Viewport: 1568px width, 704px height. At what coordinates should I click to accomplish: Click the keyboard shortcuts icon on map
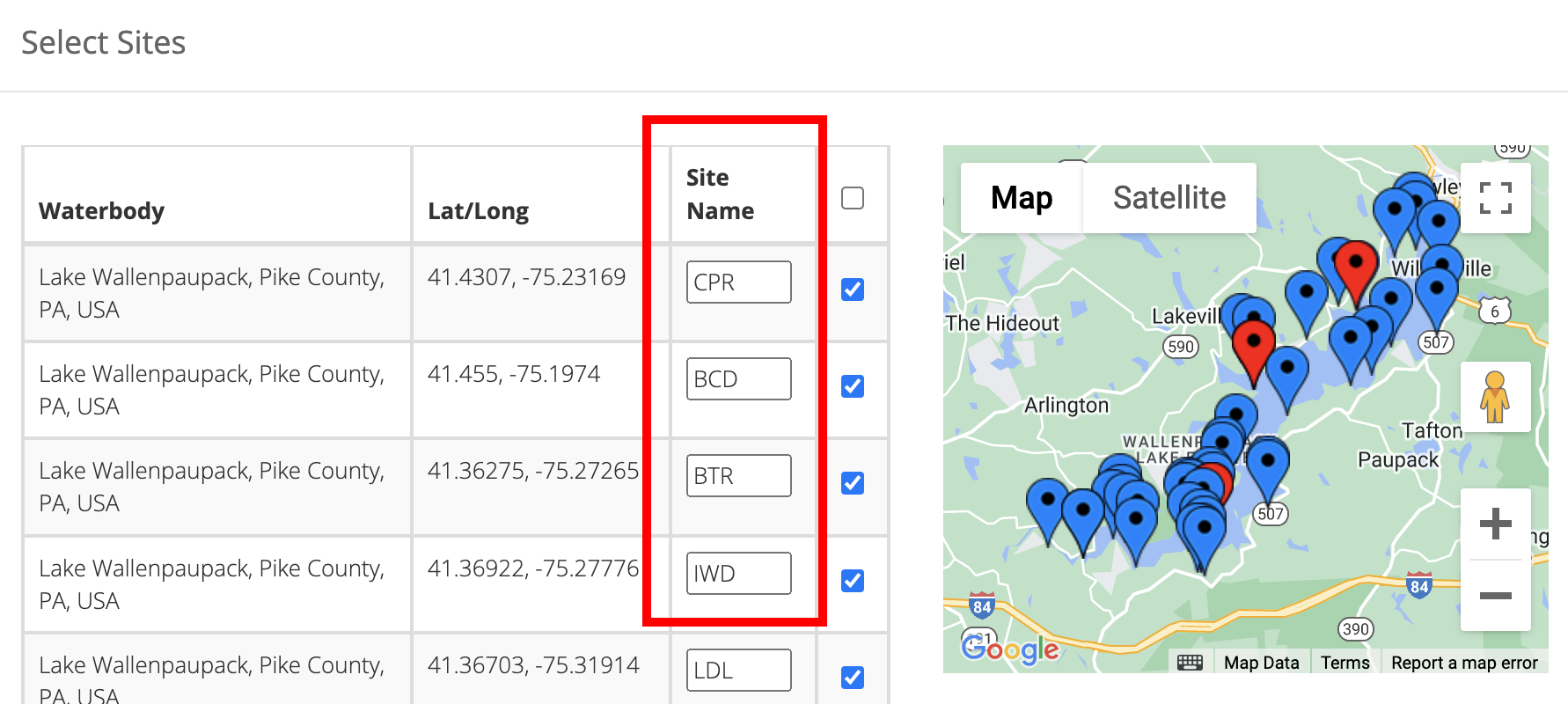(1190, 663)
